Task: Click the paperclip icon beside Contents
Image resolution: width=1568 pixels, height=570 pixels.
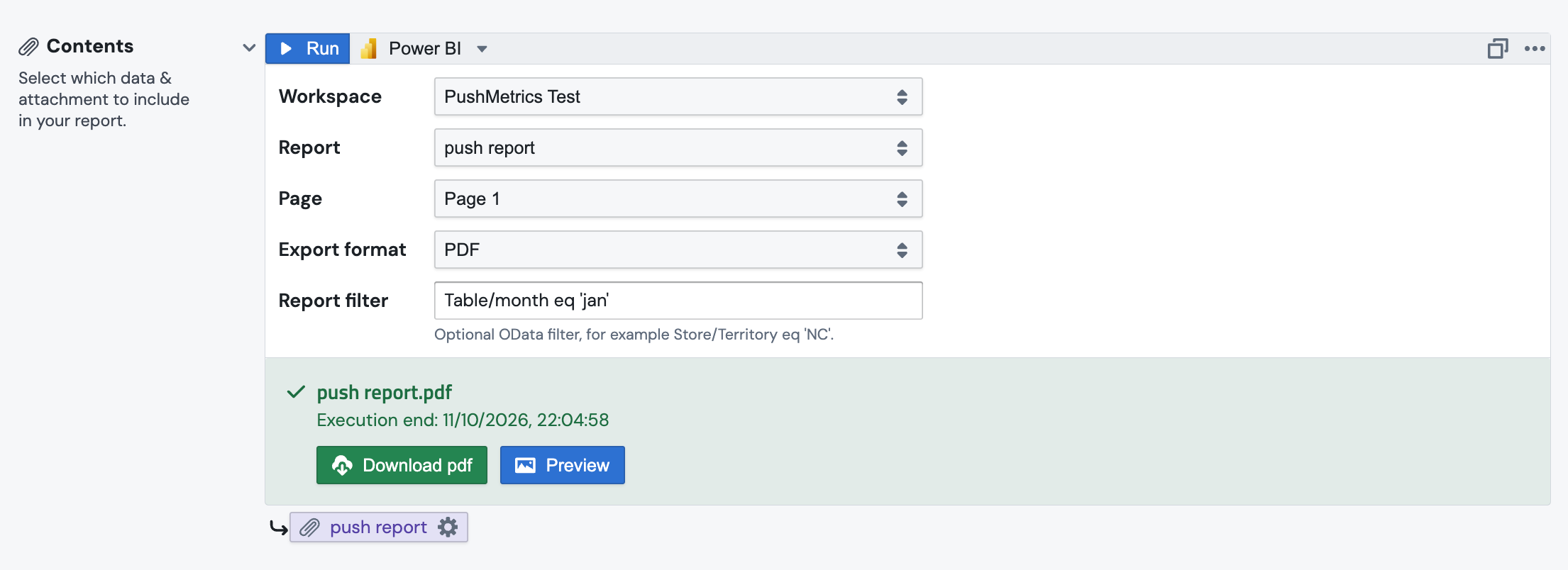Action: coord(28,47)
